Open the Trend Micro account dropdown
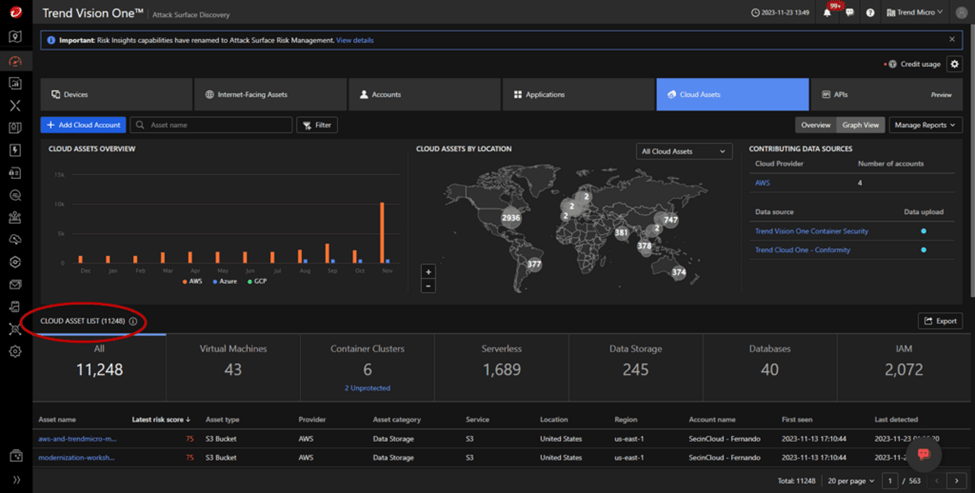Screen dimensions: 975x493 [x=914, y=12]
